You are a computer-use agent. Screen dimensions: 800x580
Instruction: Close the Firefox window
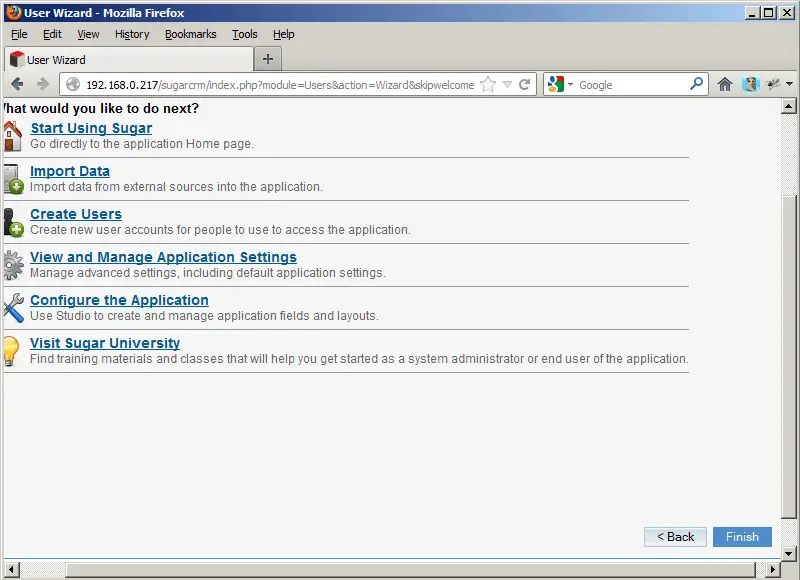click(x=786, y=13)
